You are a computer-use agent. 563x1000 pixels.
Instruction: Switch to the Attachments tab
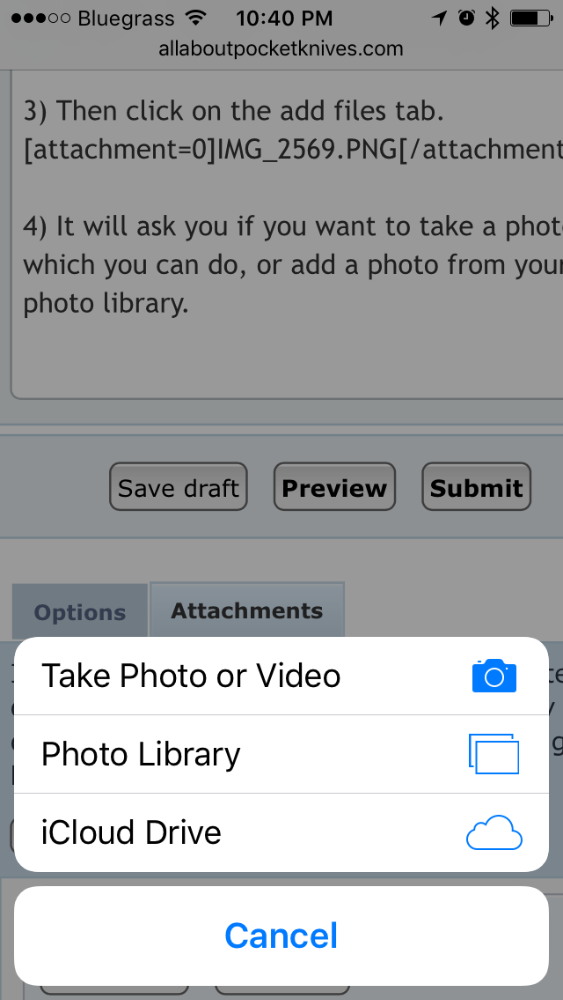247,610
